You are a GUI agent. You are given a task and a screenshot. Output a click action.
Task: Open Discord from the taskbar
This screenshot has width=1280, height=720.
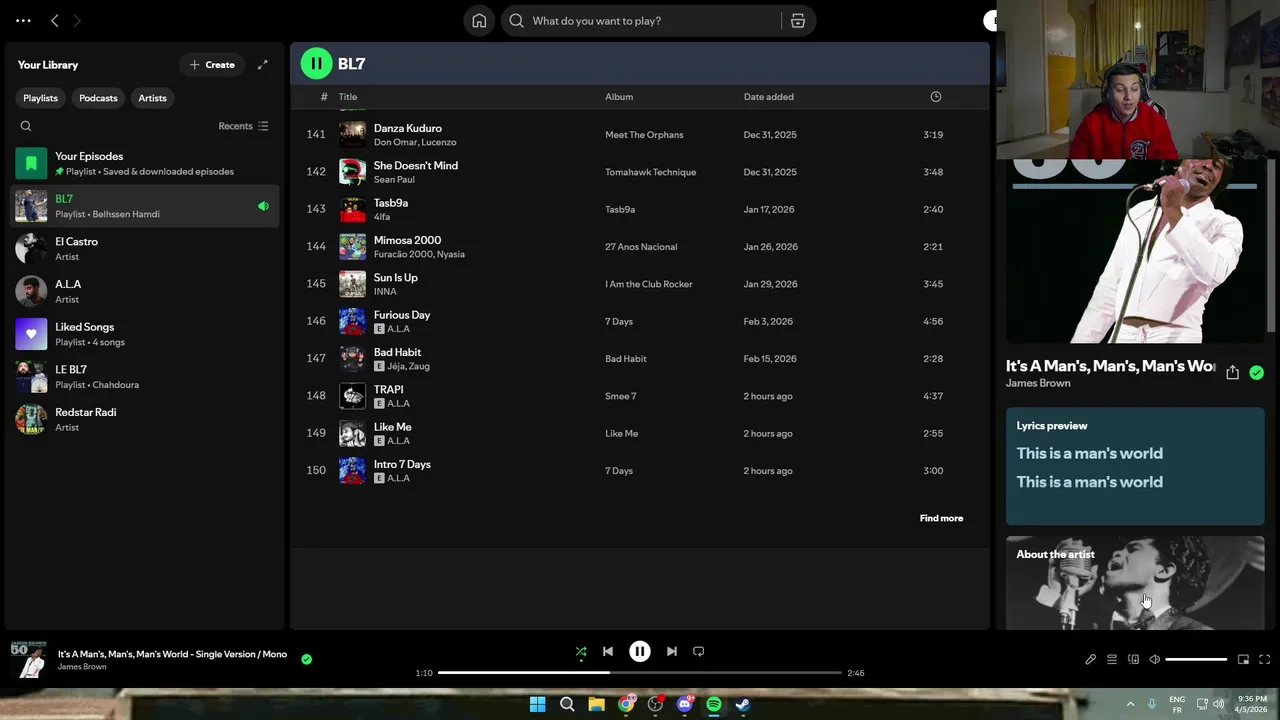click(x=685, y=704)
